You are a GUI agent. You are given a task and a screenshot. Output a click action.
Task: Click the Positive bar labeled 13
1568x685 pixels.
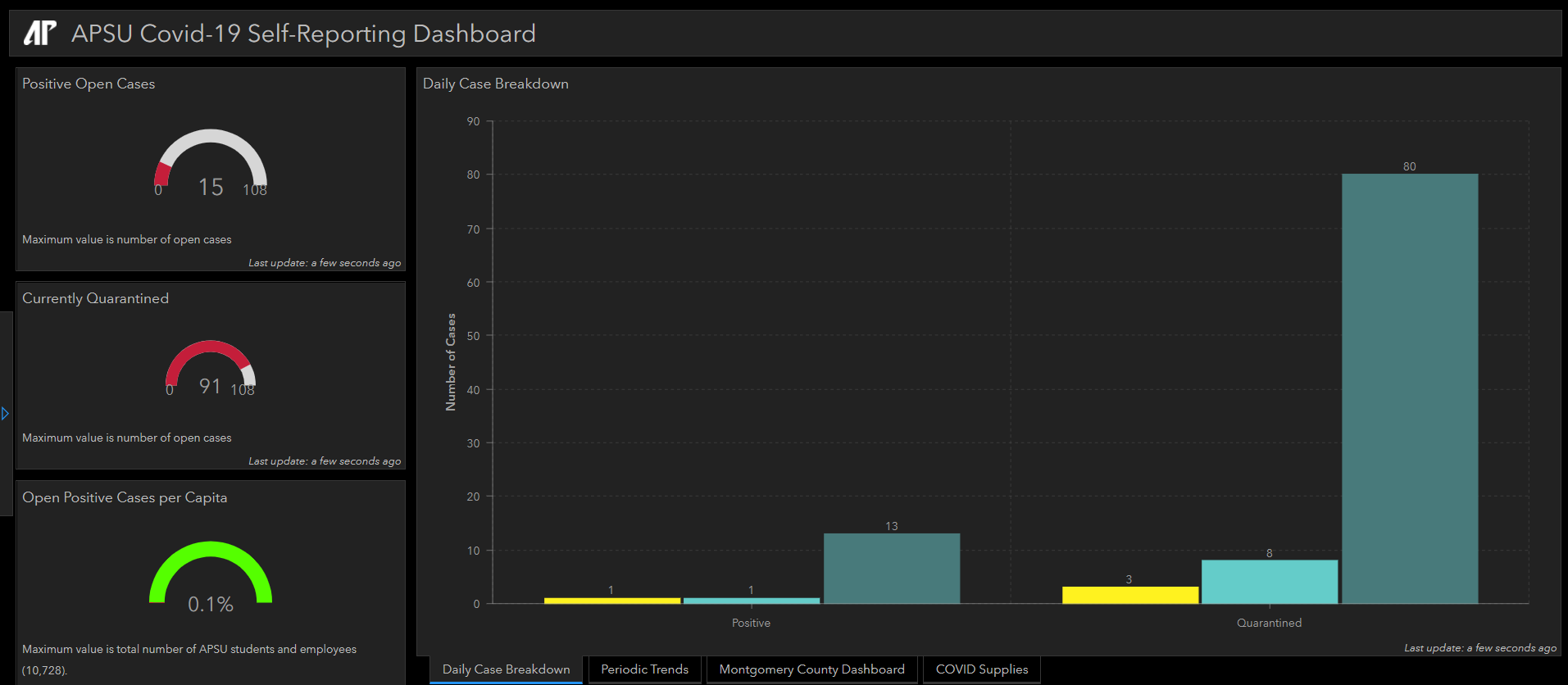pyautogui.click(x=892, y=569)
